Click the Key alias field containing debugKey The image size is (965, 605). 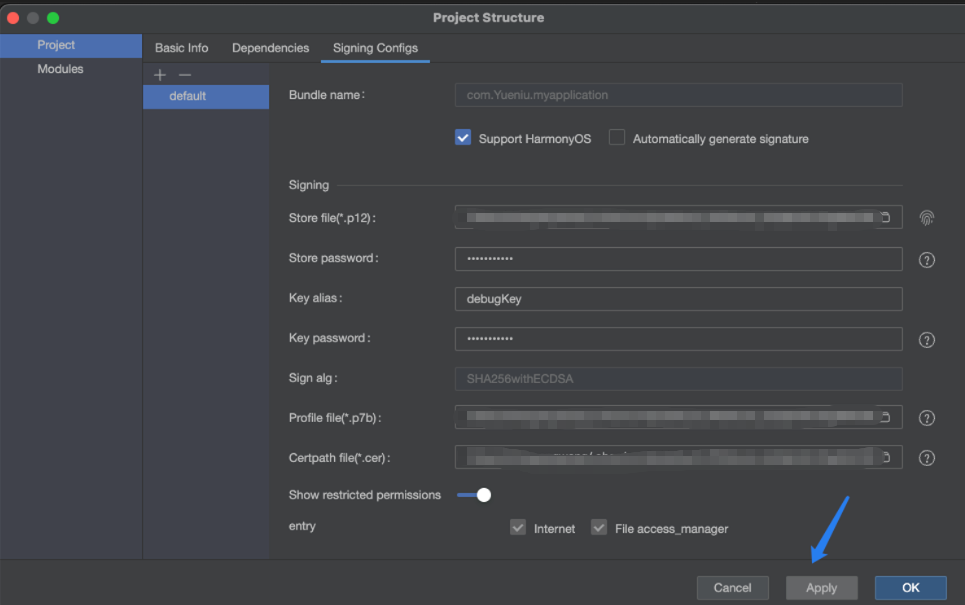tap(678, 299)
